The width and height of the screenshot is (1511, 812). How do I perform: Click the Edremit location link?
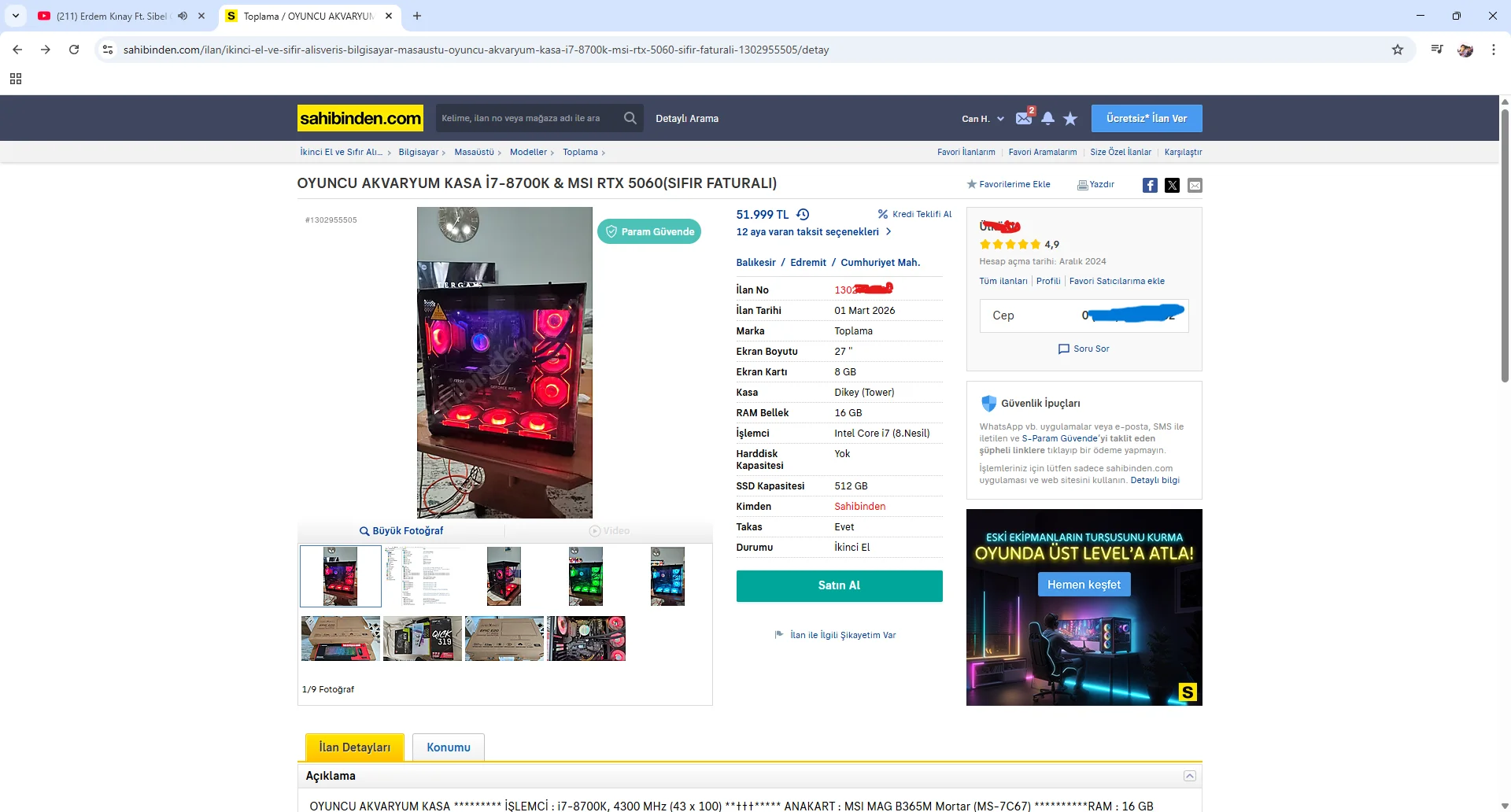[808, 263]
